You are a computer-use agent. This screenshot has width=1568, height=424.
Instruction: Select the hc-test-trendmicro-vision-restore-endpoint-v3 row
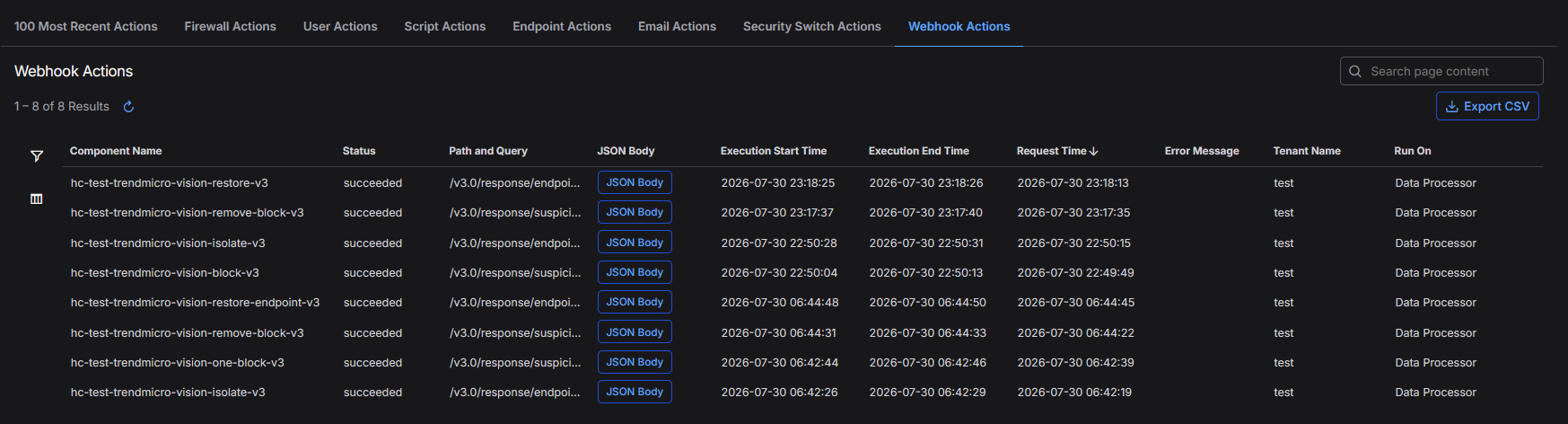pos(803,303)
